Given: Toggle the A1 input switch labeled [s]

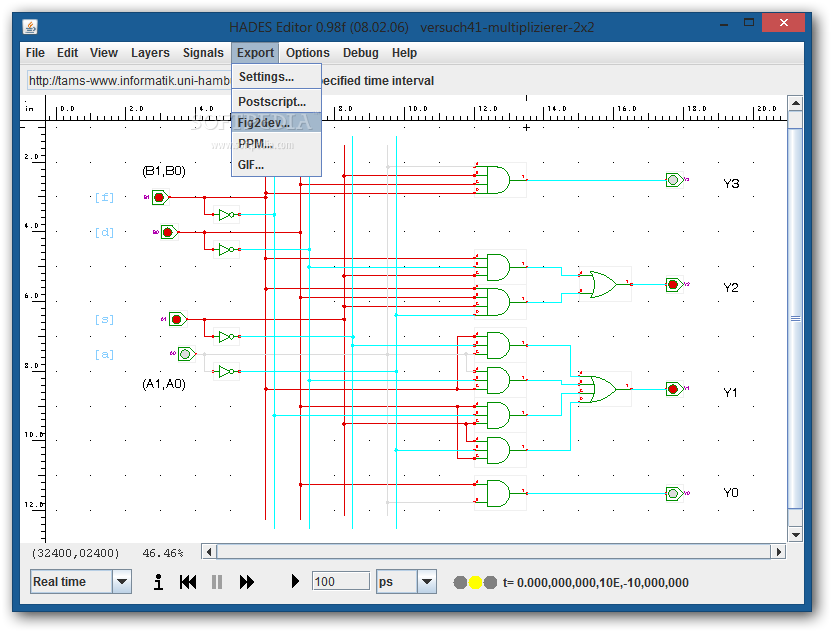Looking at the screenshot, I should coord(177,319).
